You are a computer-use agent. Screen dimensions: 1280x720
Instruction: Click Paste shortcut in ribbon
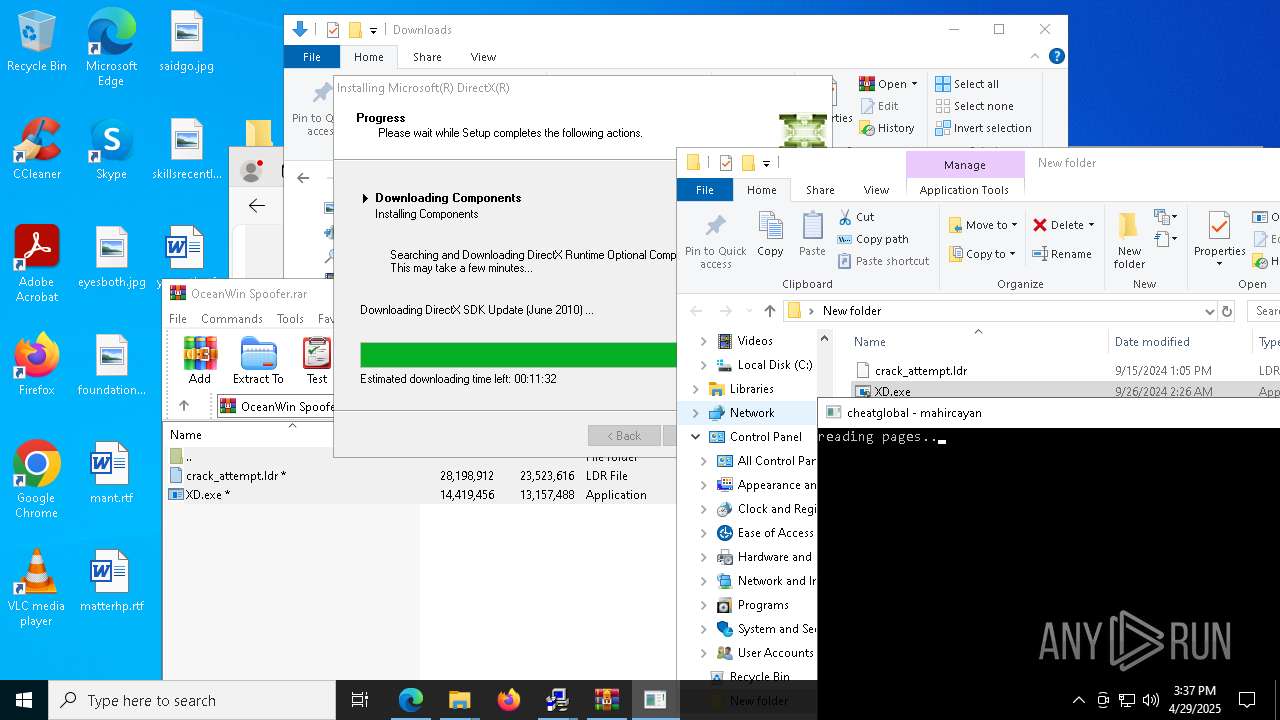[883, 261]
